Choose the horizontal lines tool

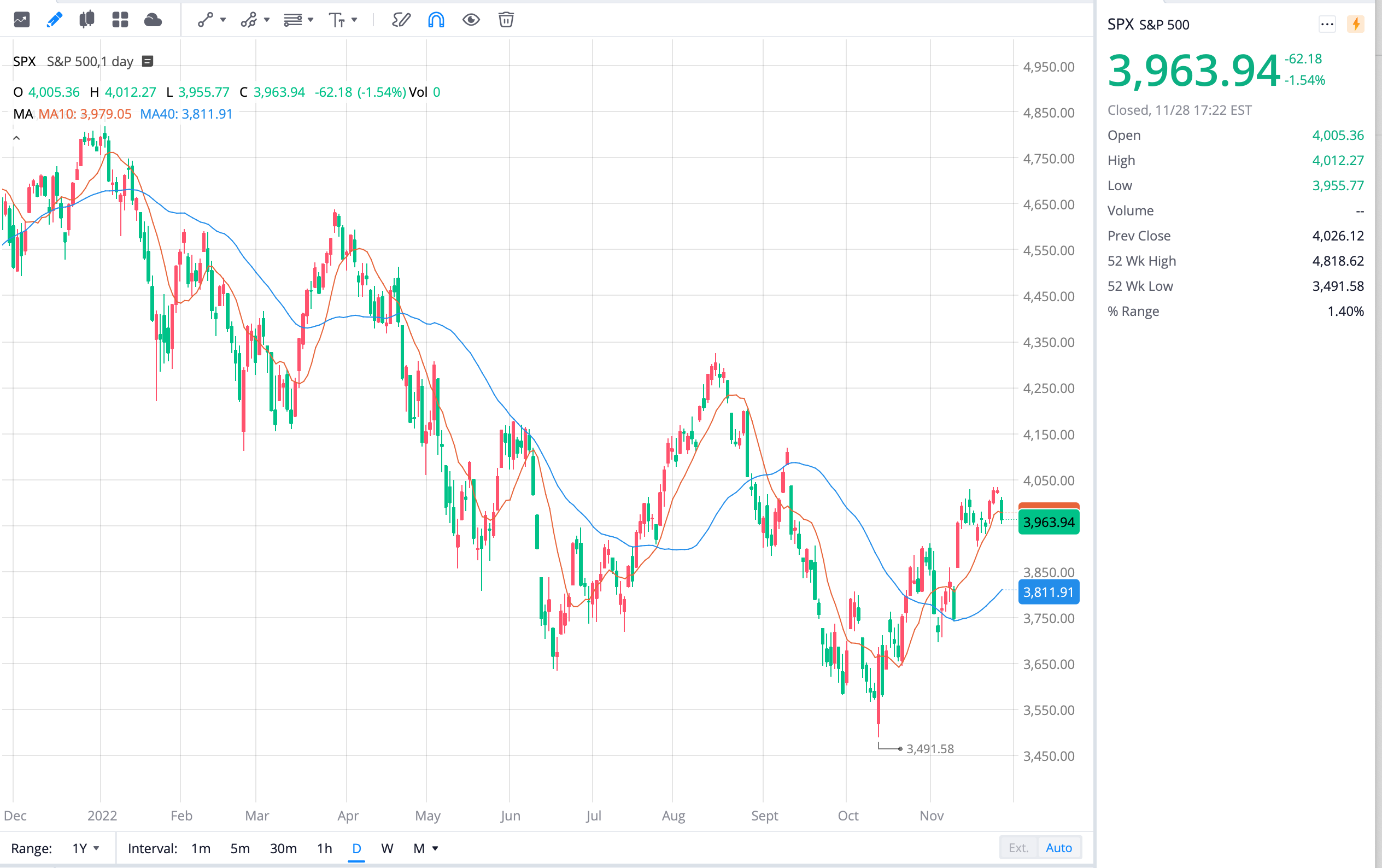[x=292, y=20]
